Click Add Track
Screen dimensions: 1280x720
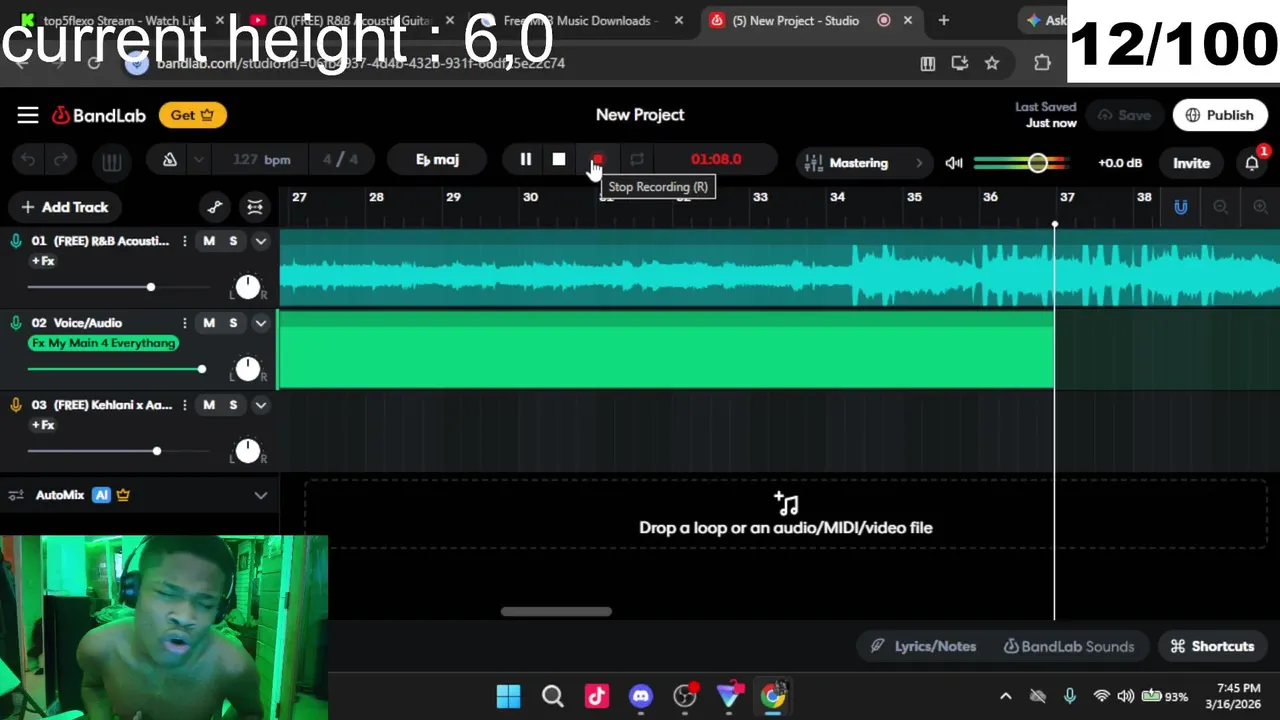click(x=64, y=207)
